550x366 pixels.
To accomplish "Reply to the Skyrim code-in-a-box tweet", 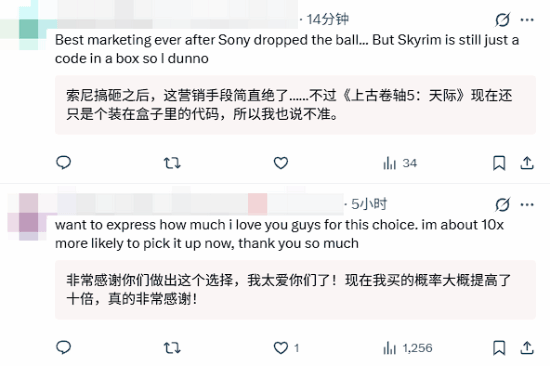I will [63, 163].
